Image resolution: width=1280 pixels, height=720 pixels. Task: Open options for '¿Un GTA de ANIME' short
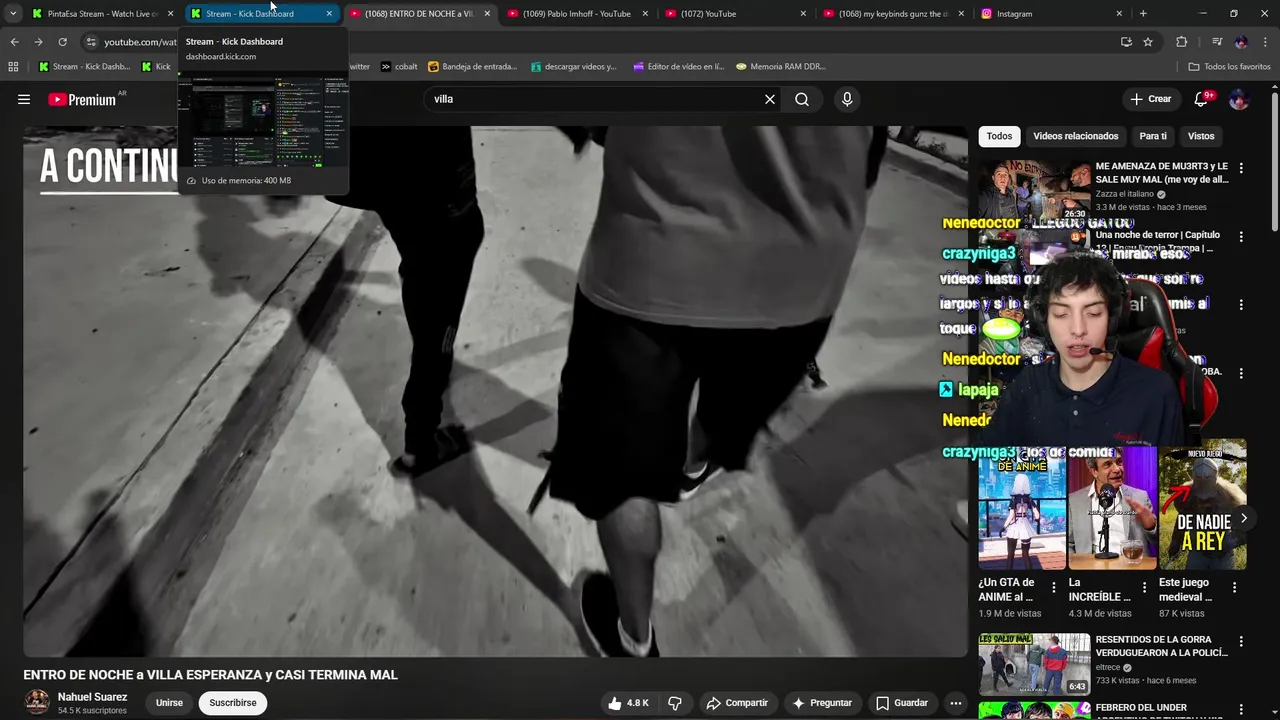pyautogui.click(x=1053, y=588)
